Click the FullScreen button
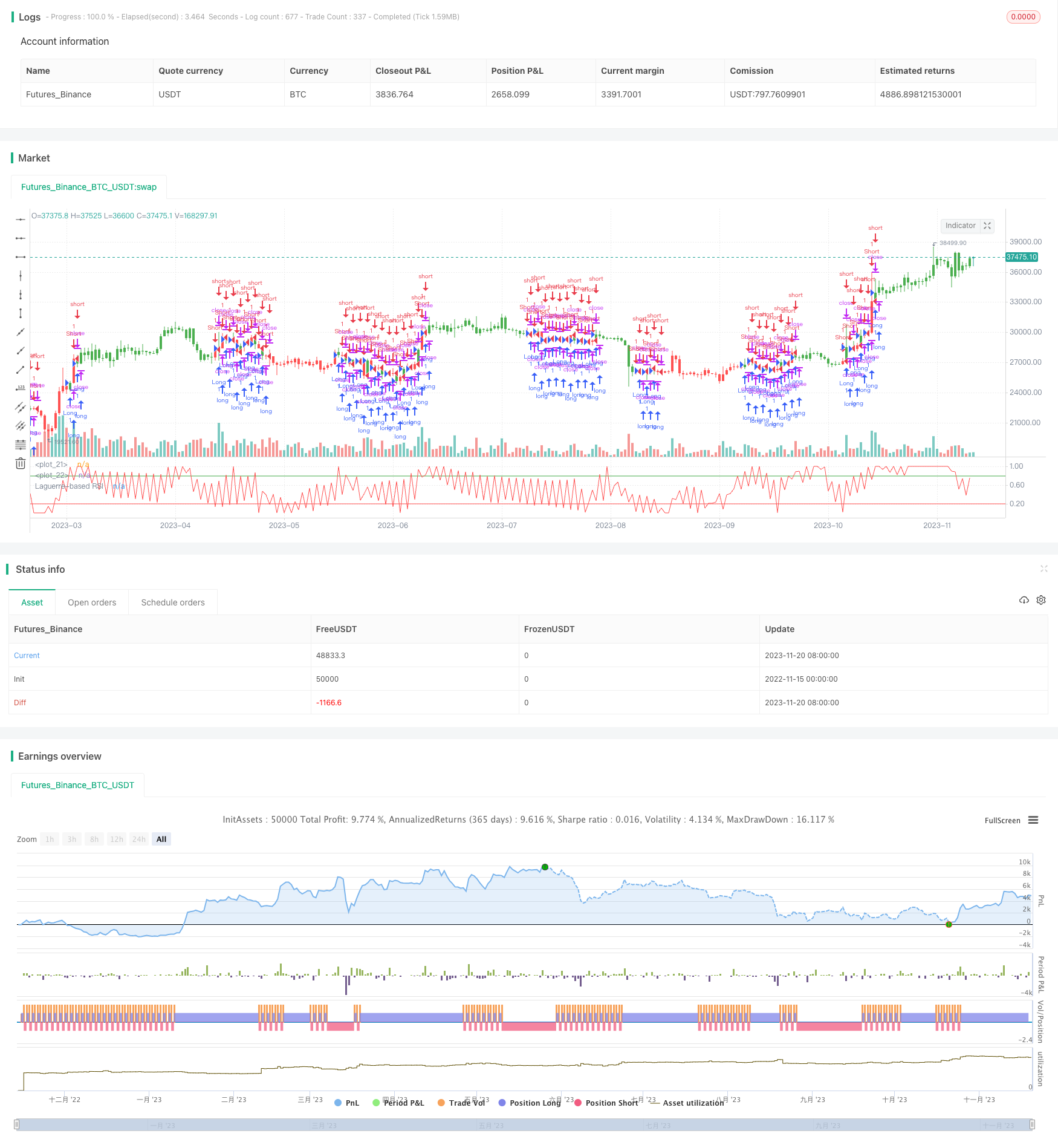Screen dimensions: 1058x1148 [x=1002, y=821]
